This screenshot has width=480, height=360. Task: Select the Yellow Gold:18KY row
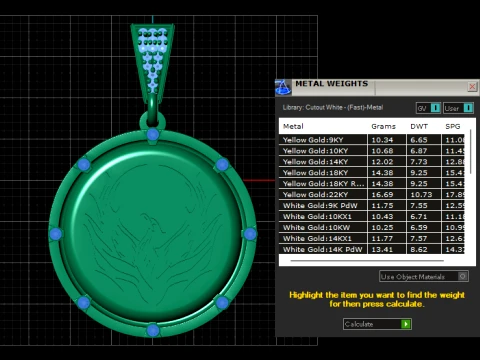(x=372, y=173)
